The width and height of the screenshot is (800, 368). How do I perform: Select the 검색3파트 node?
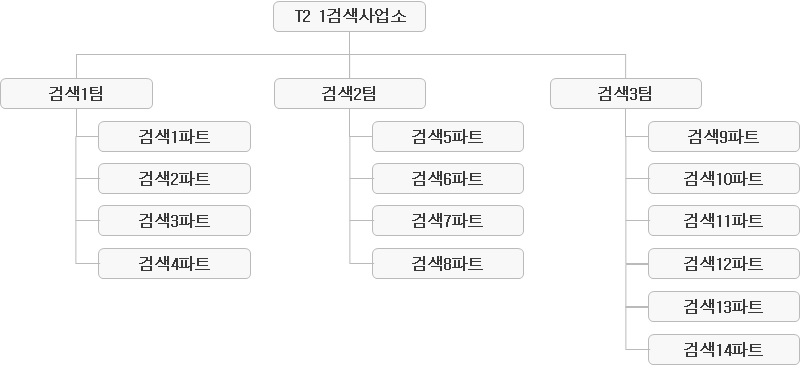click(x=174, y=220)
